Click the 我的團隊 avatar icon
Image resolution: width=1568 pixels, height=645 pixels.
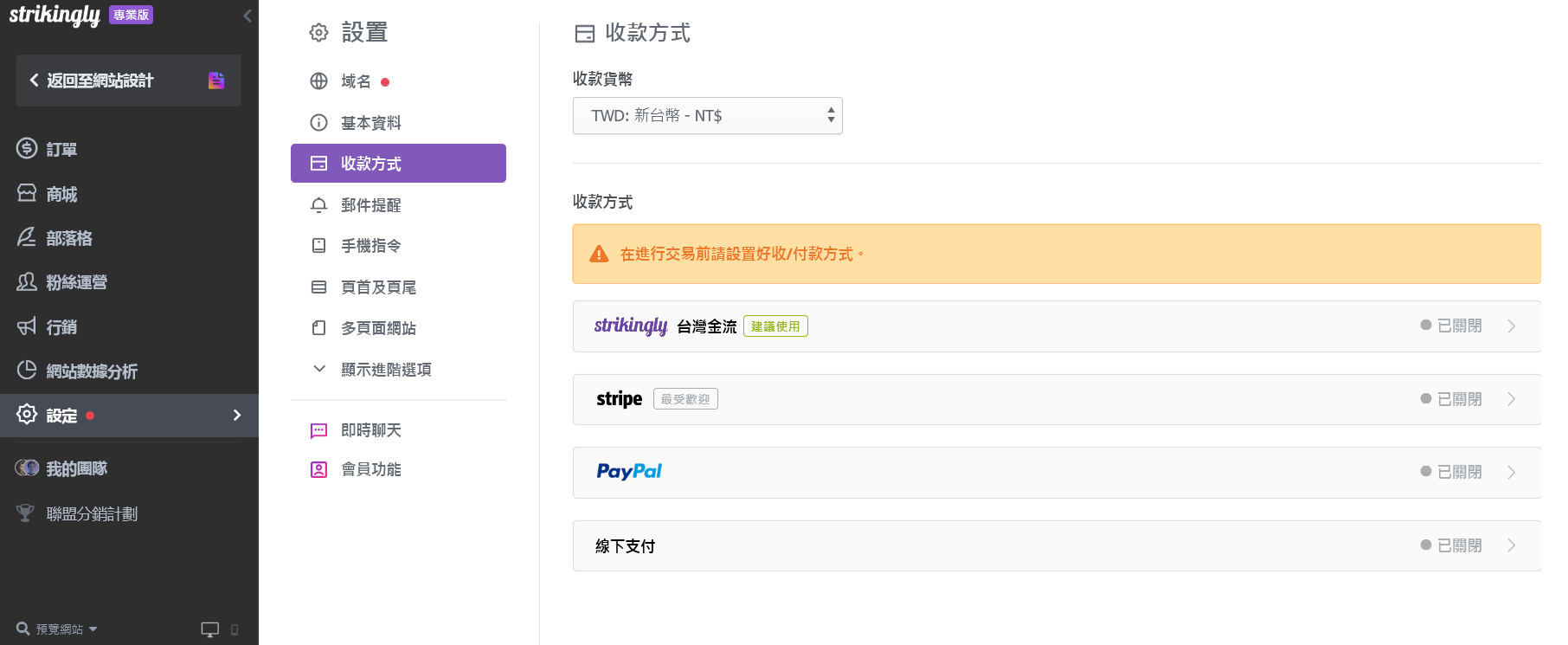tap(27, 468)
